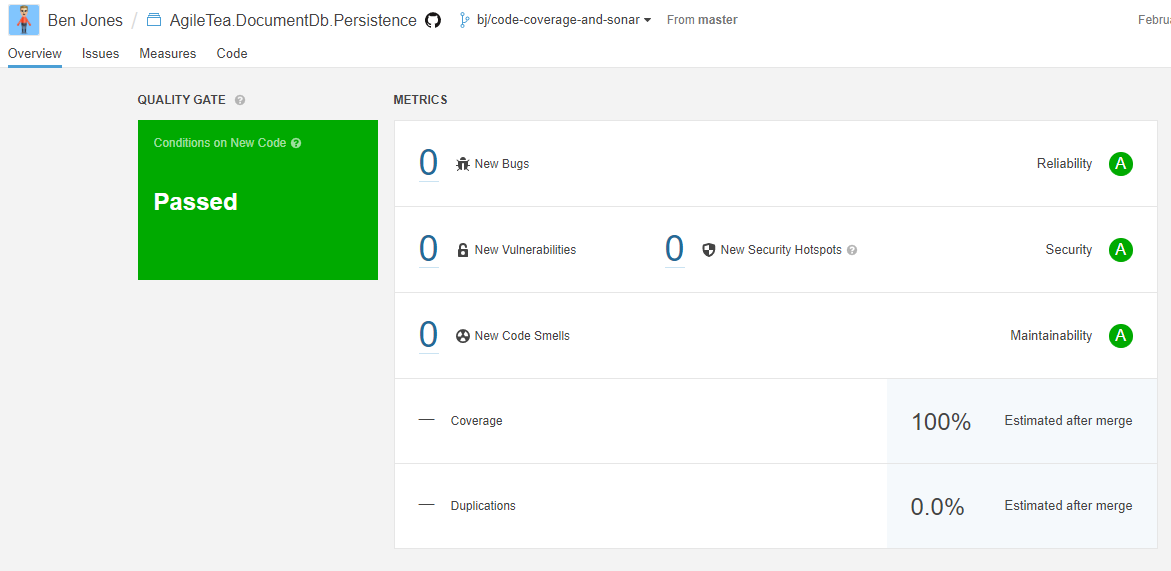Viewport: 1171px width, 571px height.
Task: Click the New Vulnerabilities label text
Action: pyautogui.click(x=525, y=250)
